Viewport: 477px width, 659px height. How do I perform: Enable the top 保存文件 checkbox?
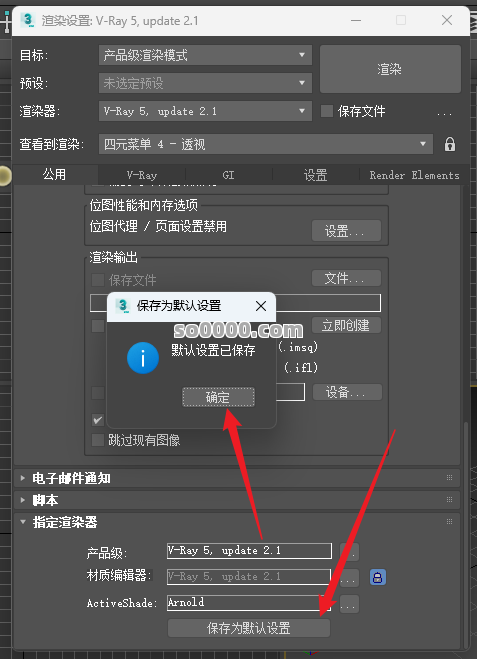(x=327, y=111)
